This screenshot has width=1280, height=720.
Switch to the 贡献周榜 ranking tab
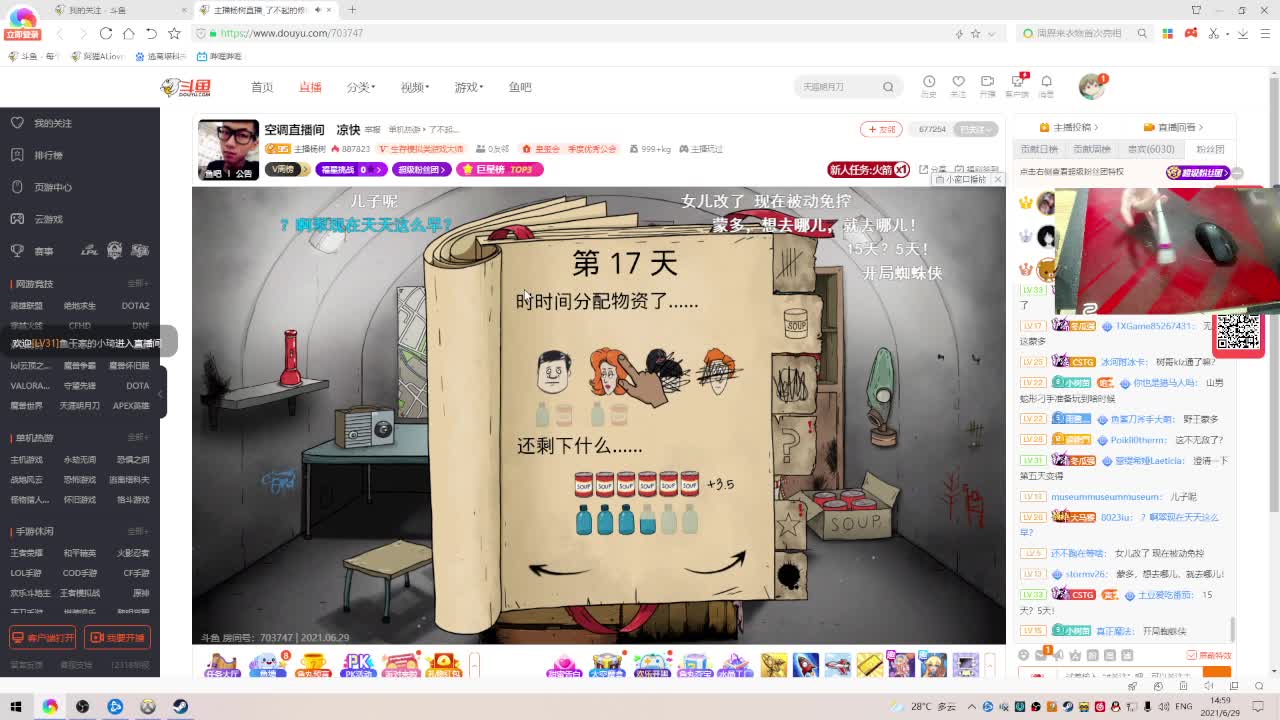coord(1092,149)
